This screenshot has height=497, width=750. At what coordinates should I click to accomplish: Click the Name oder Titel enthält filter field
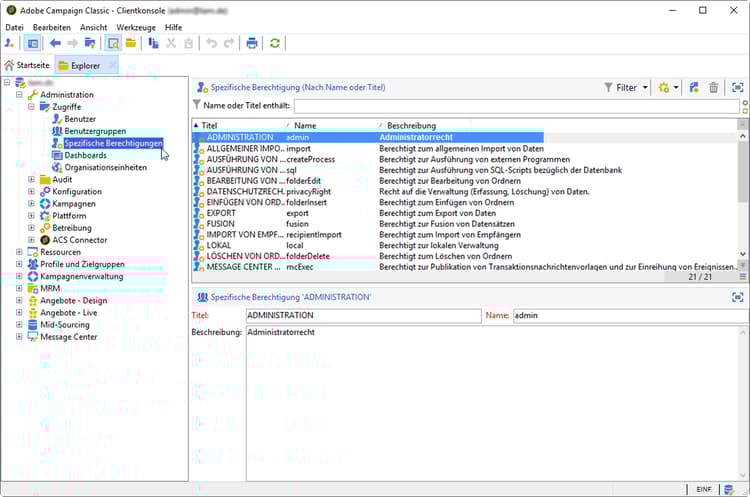tap(517, 106)
